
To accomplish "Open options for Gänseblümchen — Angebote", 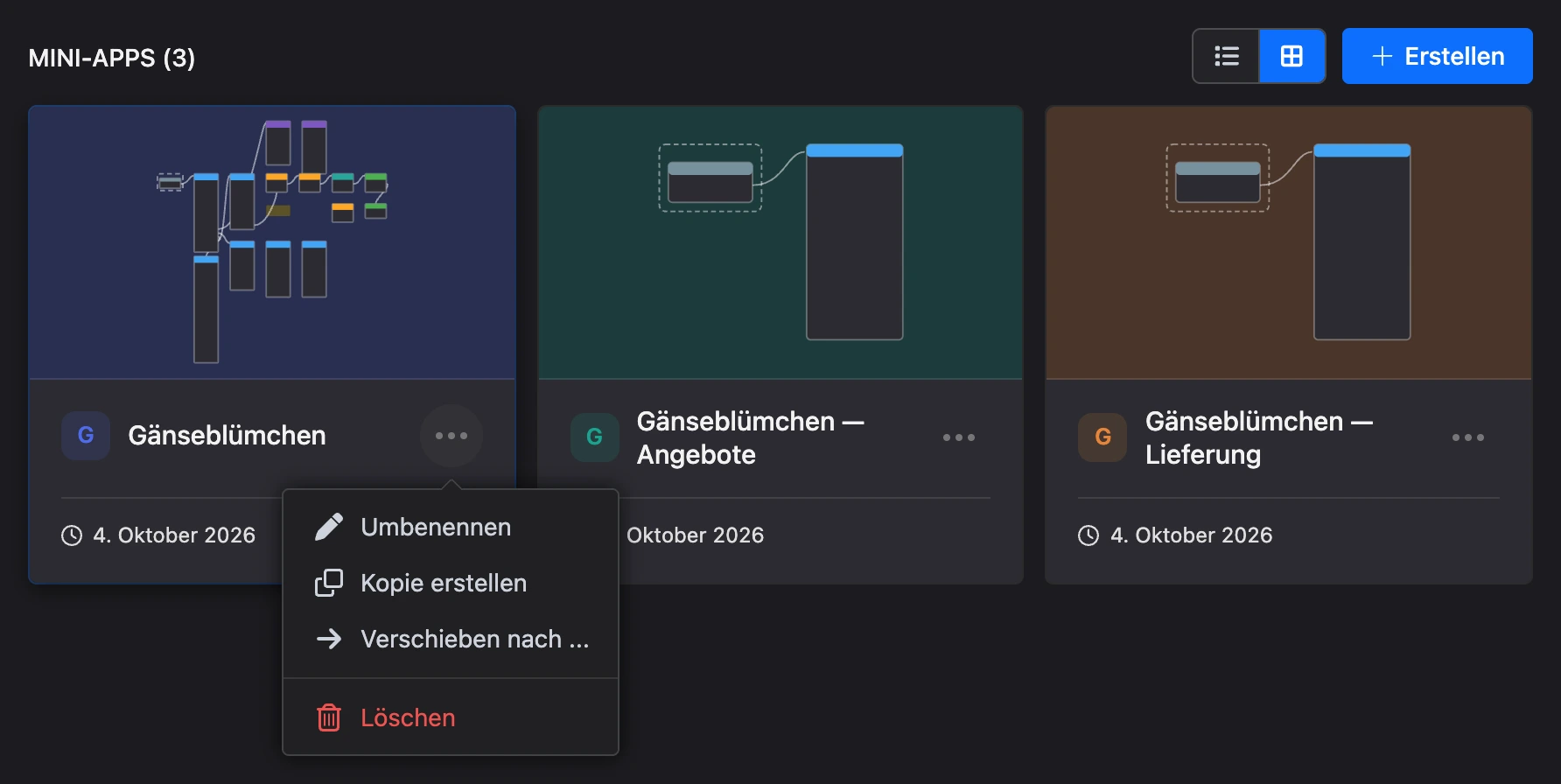I will [959, 437].
